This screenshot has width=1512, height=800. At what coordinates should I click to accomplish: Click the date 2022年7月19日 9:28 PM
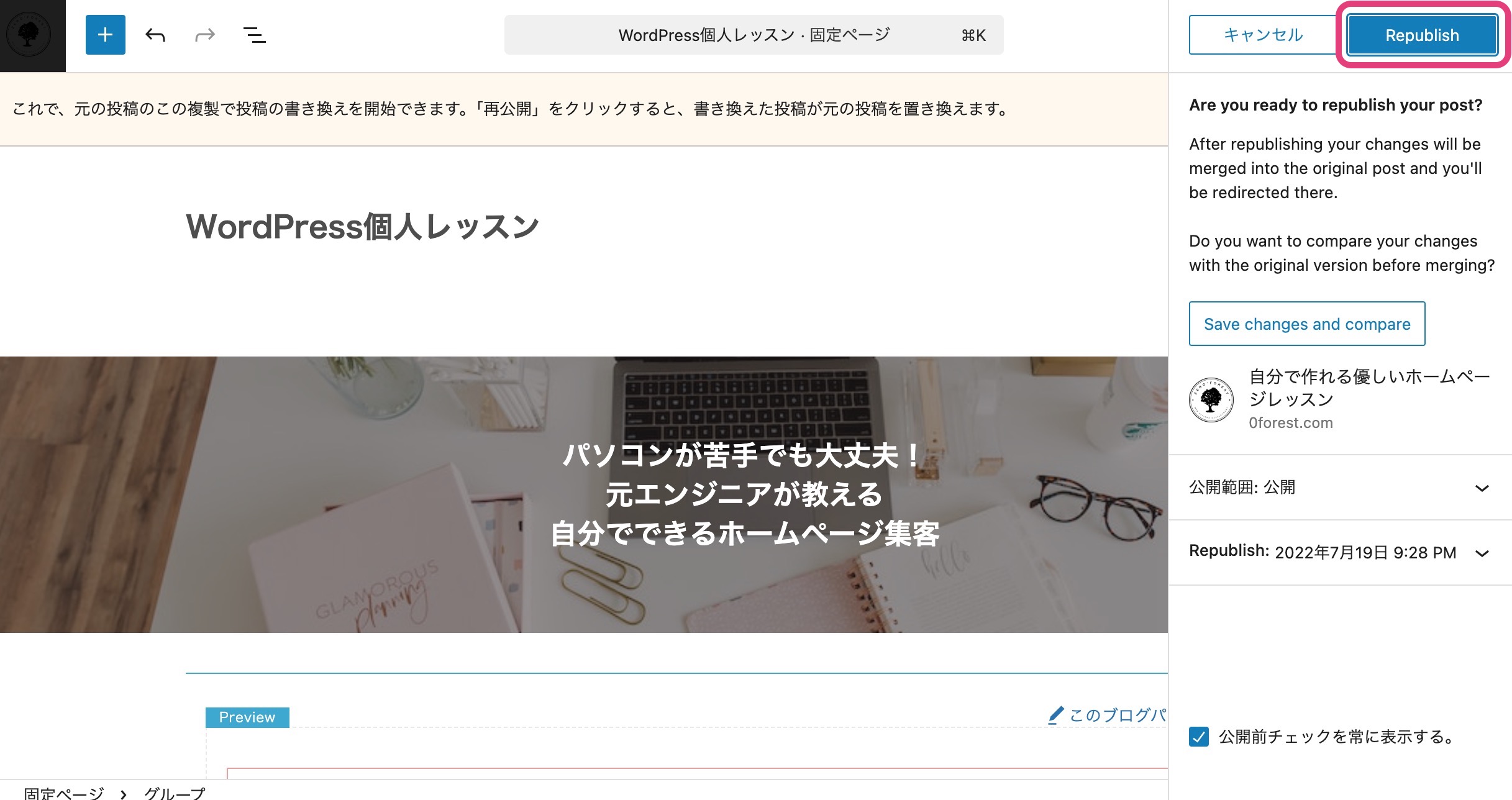tap(1365, 552)
